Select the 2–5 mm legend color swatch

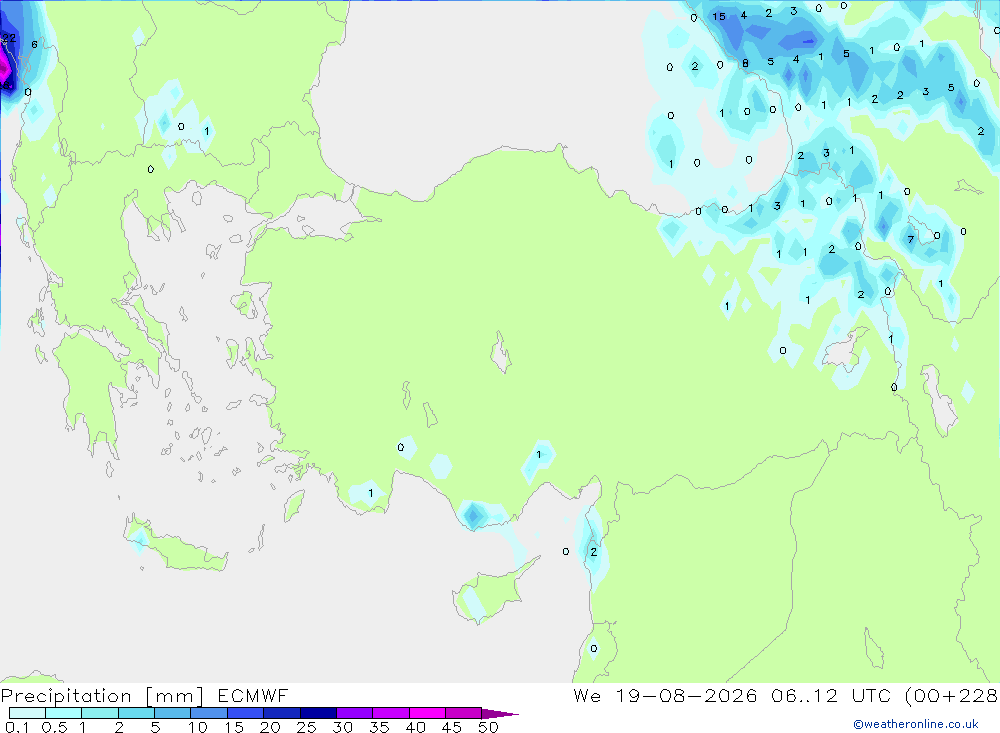pyautogui.click(x=136, y=713)
